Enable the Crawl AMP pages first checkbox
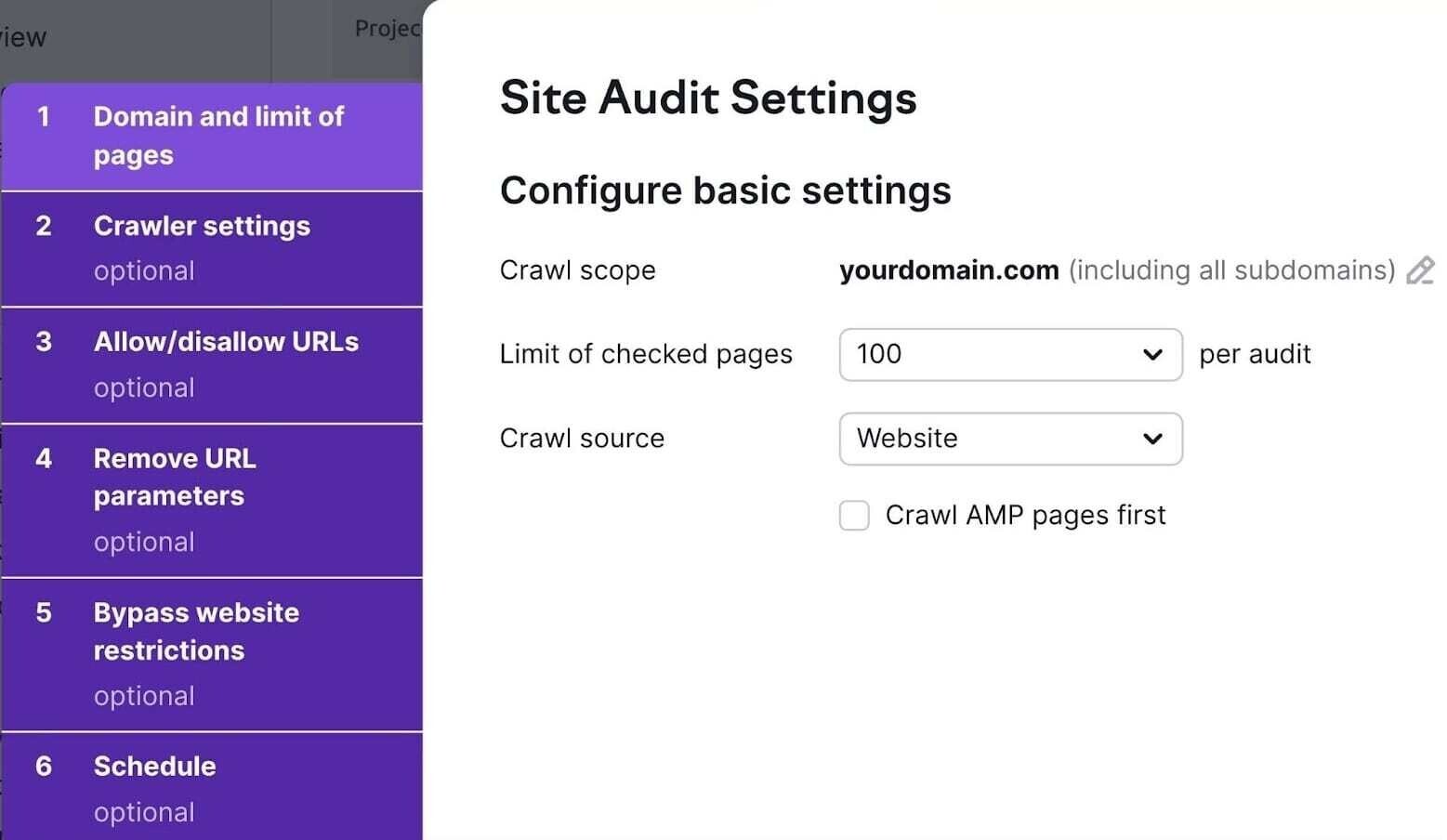The image size is (1447, 840). coord(854,515)
